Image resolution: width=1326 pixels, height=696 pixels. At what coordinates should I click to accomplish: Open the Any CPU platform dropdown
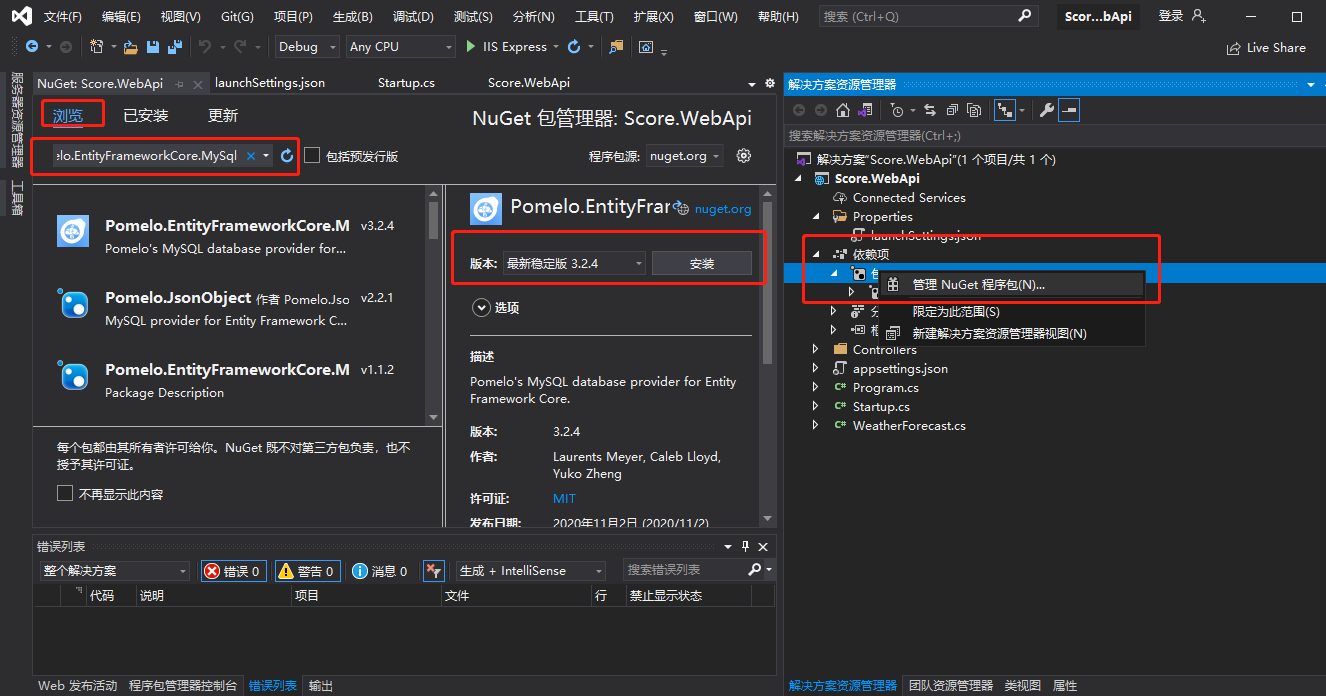point(401,47)
